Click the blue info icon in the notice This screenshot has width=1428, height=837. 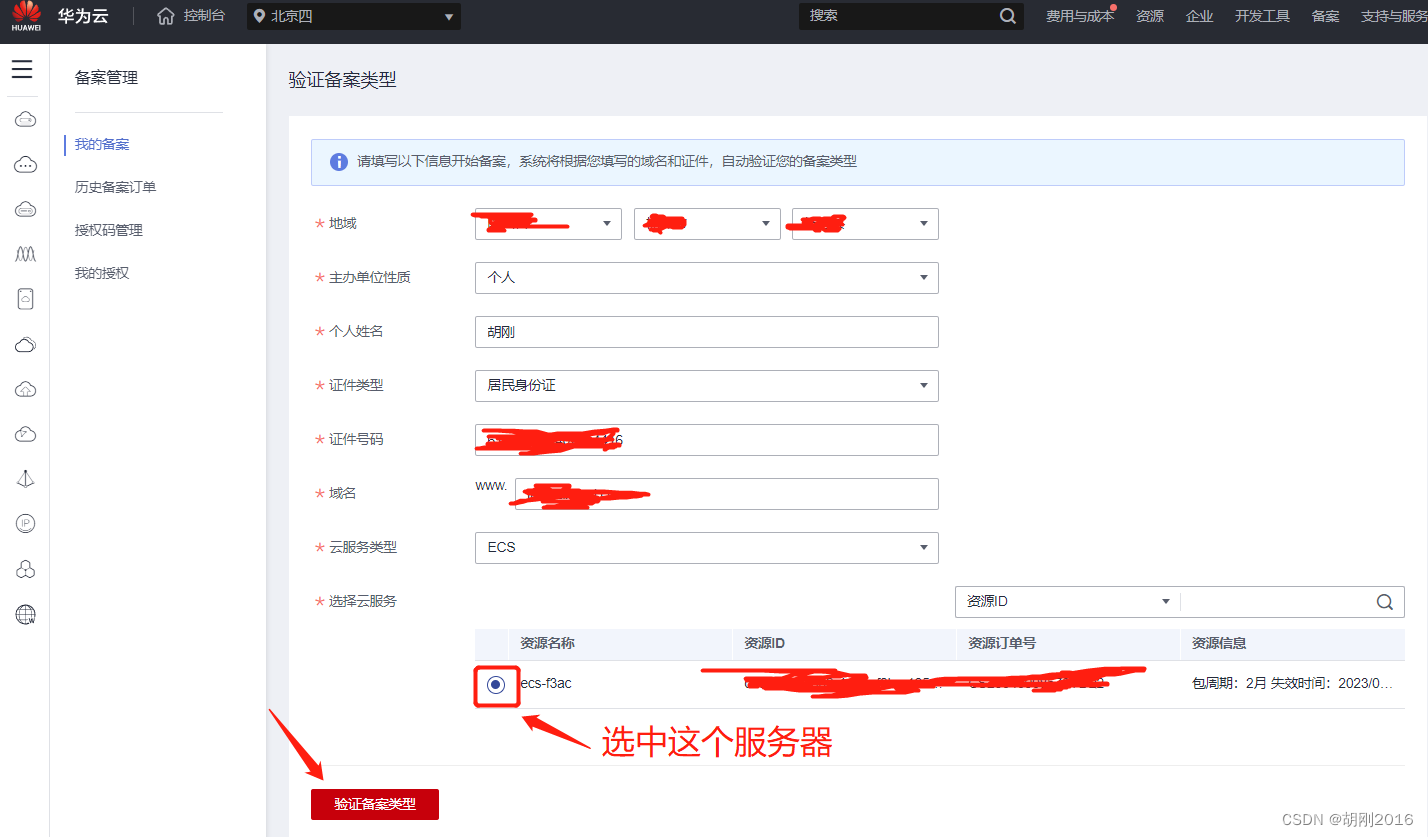click(338, 161)
